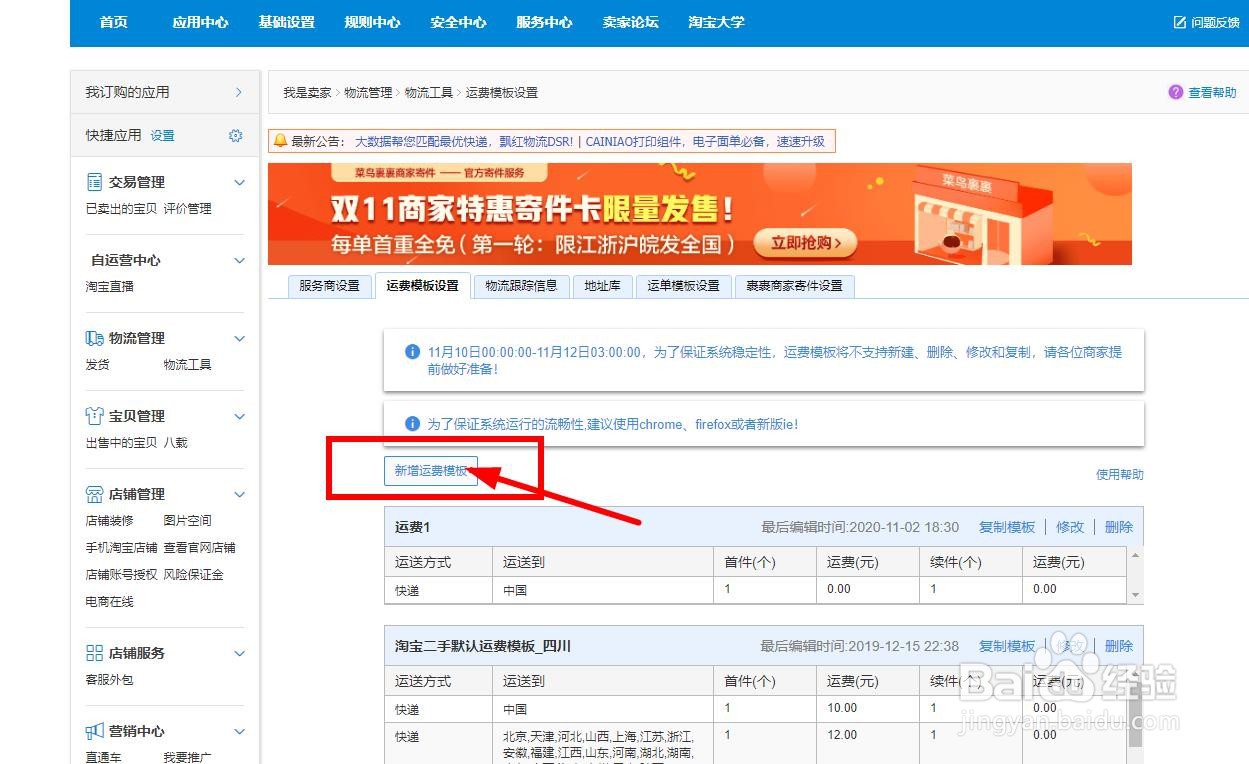Open the 最新公告 announcement text link
Screen dimensions: 1249x764
pos(590,142)
